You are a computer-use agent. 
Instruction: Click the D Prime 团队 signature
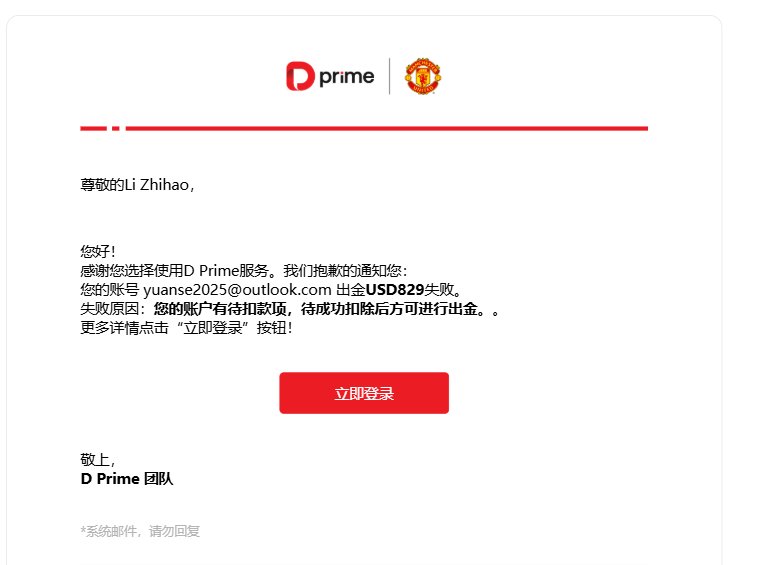[x=127, y=478]
